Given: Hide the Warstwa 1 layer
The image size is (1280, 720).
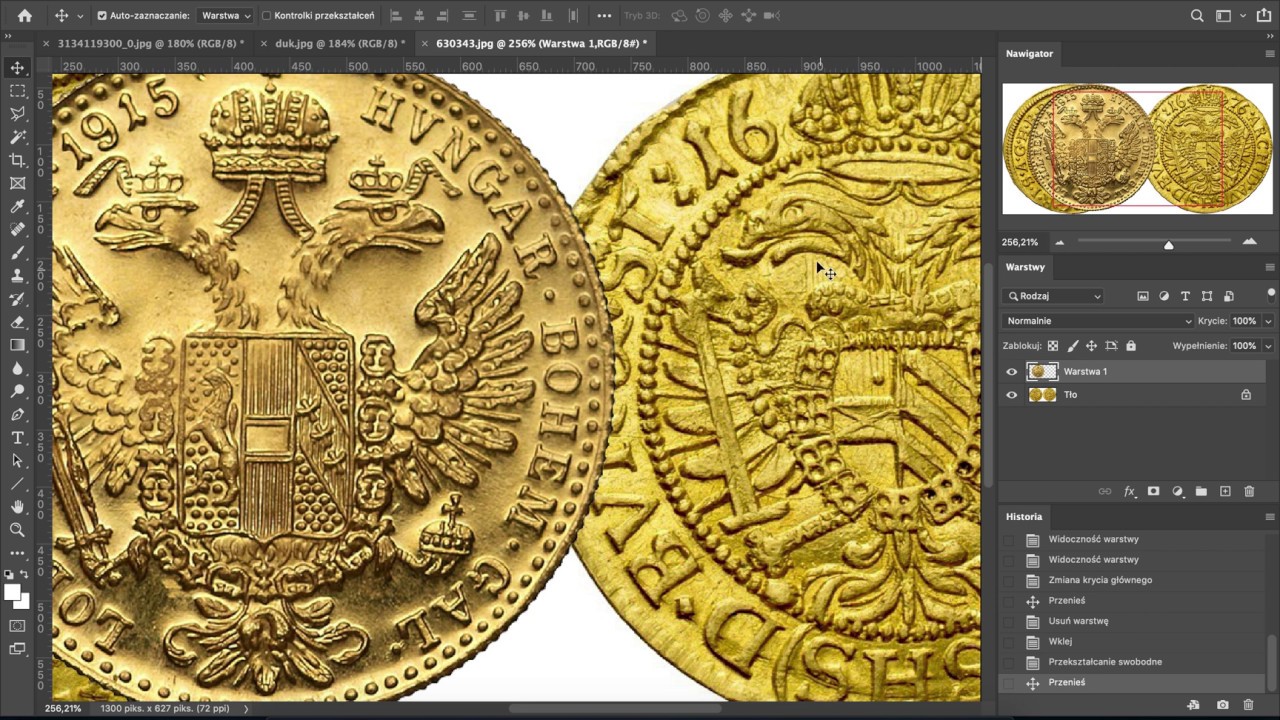Looking at the screenshot, I should 1011,372.
